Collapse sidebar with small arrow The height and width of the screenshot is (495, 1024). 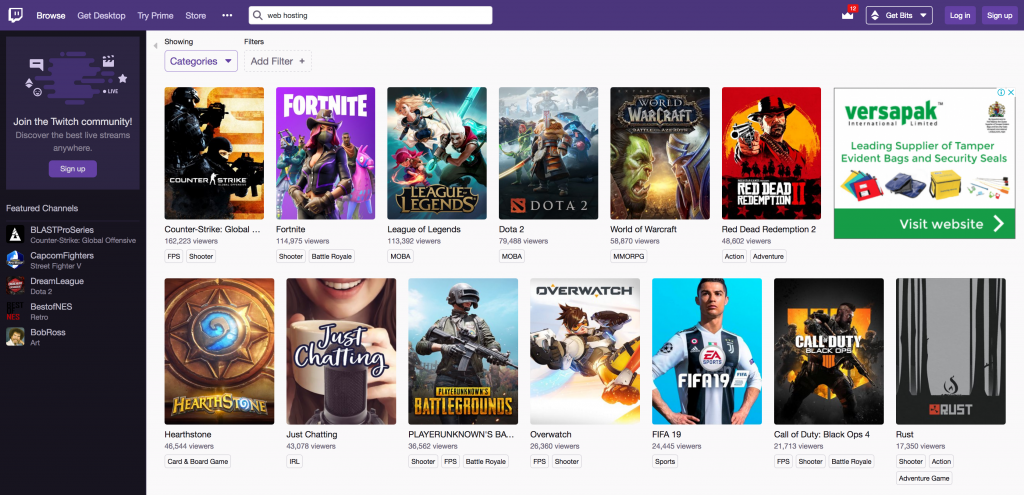pyautogui.click(x=155, y=46)
